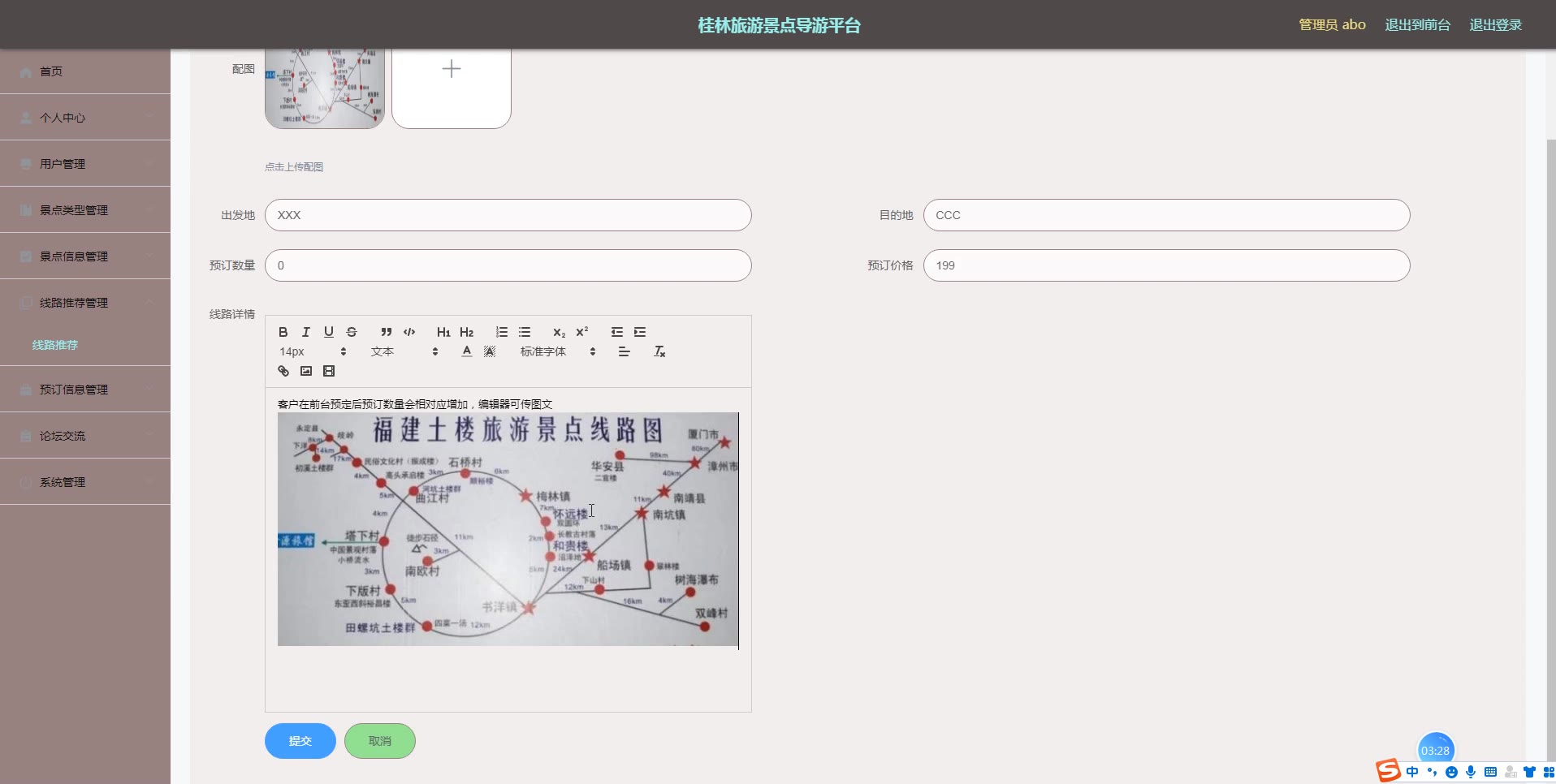This screenshot has width=1556, height=784.
Task: Toggle underline formatting in the editor
Action: (x=328, y=332)
